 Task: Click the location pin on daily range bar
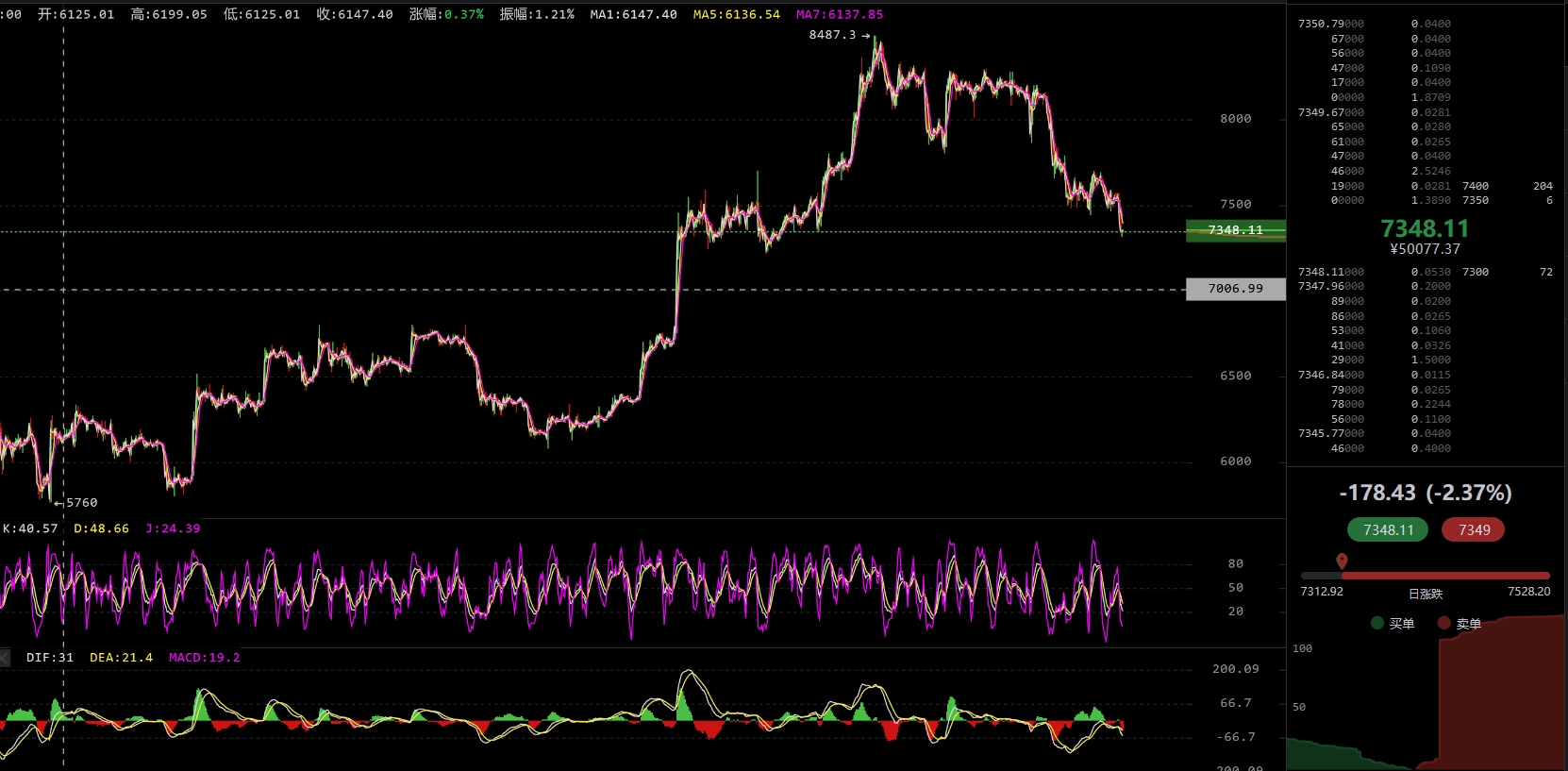pos(1342,561)
